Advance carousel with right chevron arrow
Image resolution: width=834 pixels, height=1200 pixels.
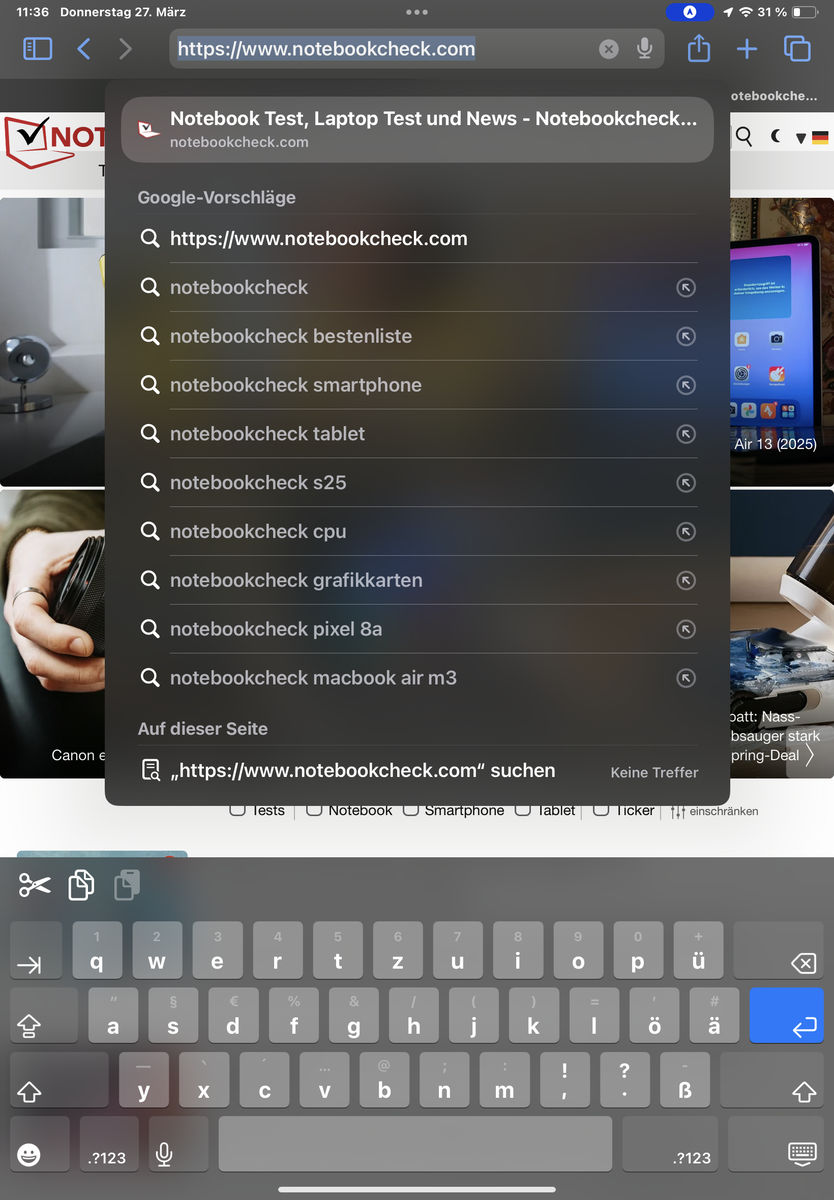(x=809, y=755)
